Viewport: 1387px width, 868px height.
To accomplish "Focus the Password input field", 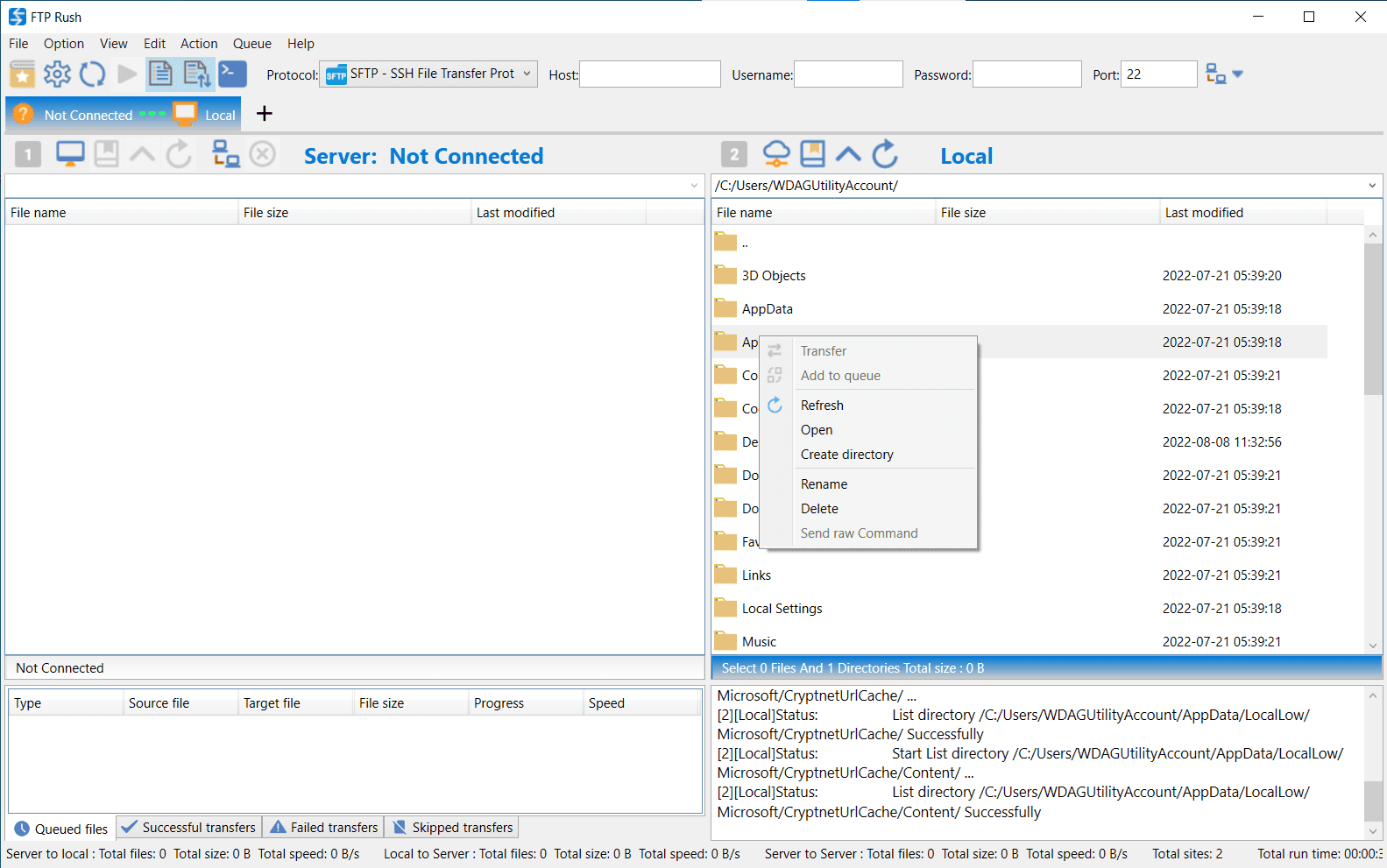I will [x=1027, y=74].
